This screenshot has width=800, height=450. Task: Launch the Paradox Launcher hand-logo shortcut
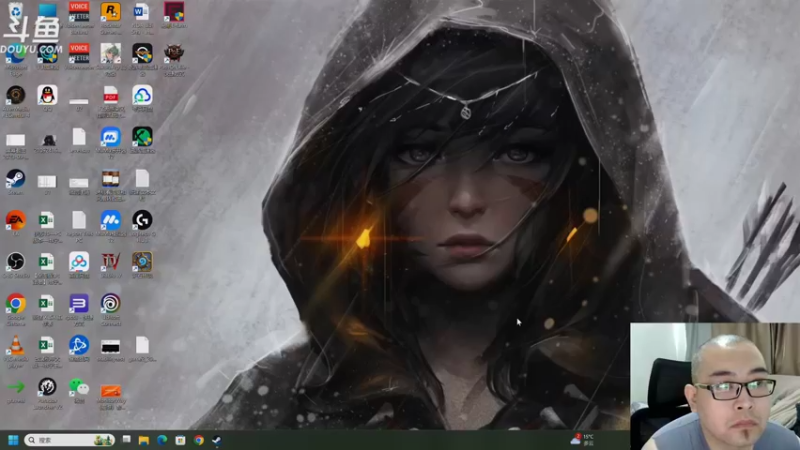pos(47,387)
